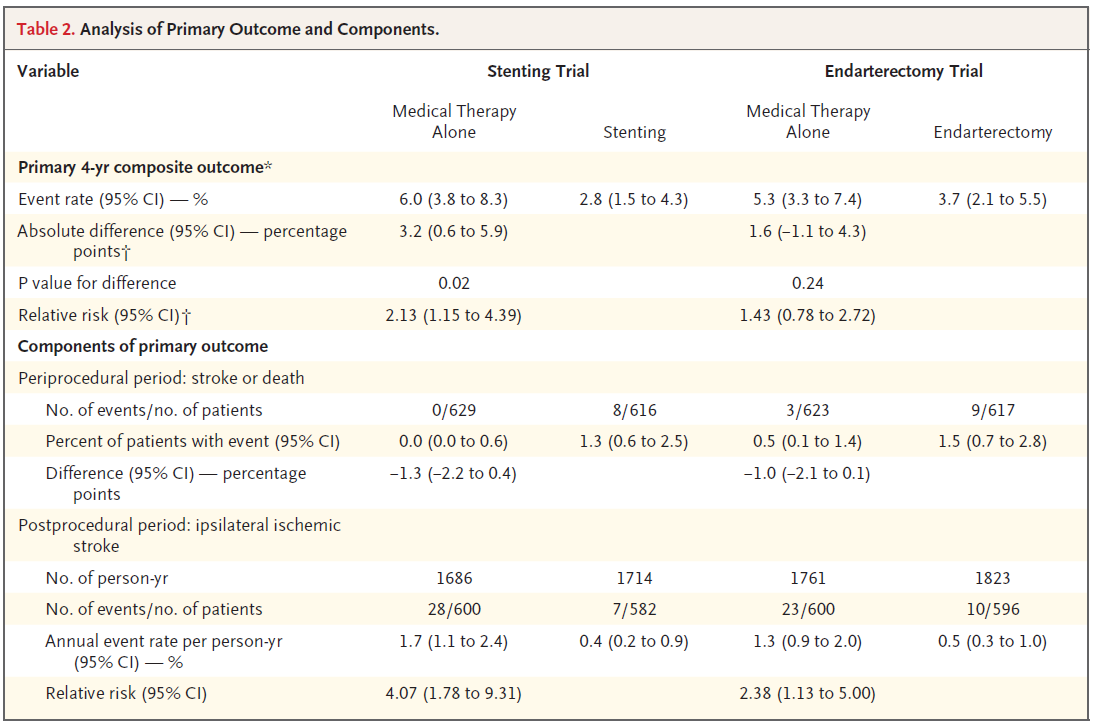Viewport: 1093px width, 726px height.
Task: Click the P value 0.02 cell
Action: point(454,283)
